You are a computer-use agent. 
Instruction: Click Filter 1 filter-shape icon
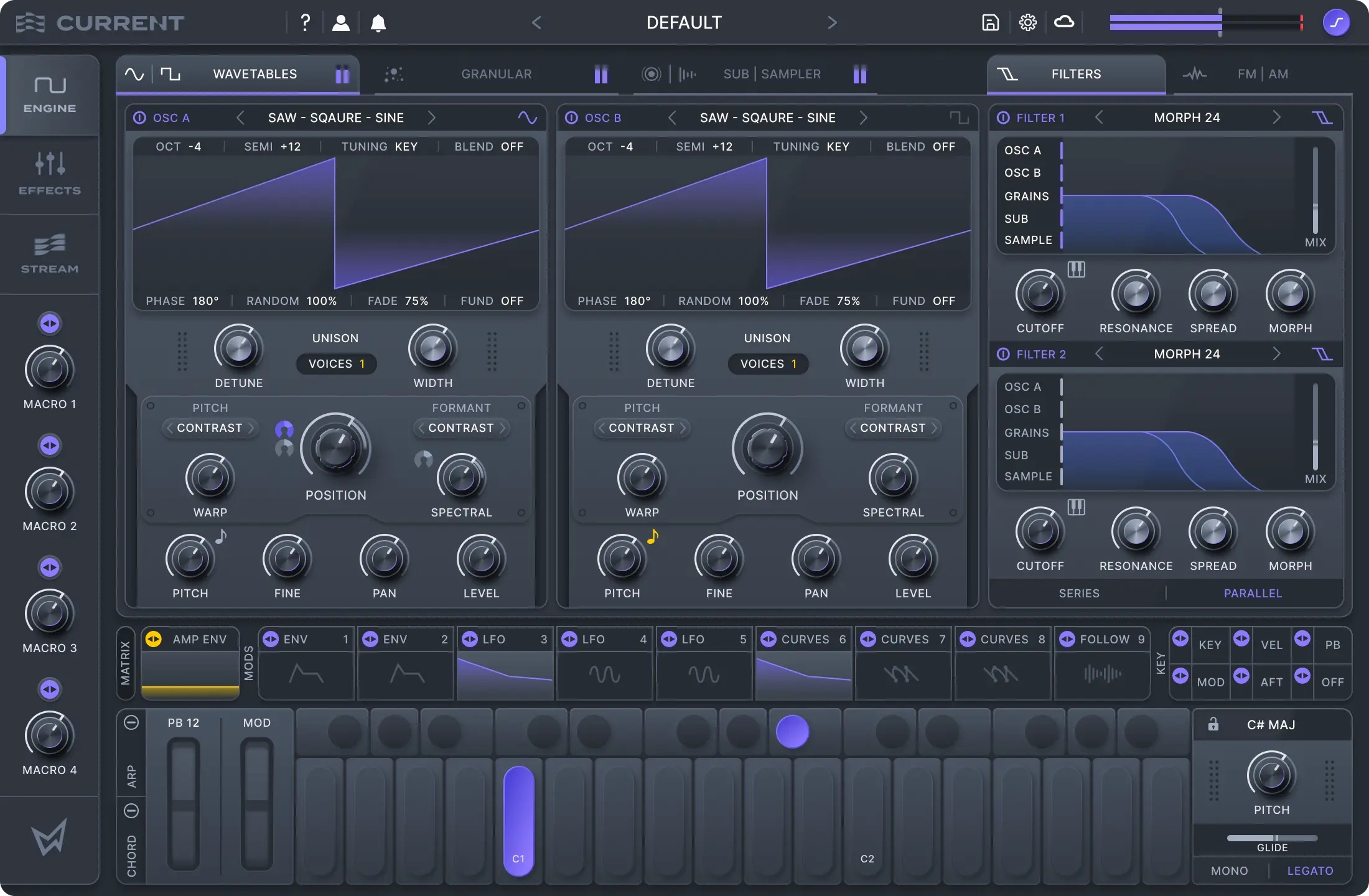pyautogui.click(x=1322, y=118)
